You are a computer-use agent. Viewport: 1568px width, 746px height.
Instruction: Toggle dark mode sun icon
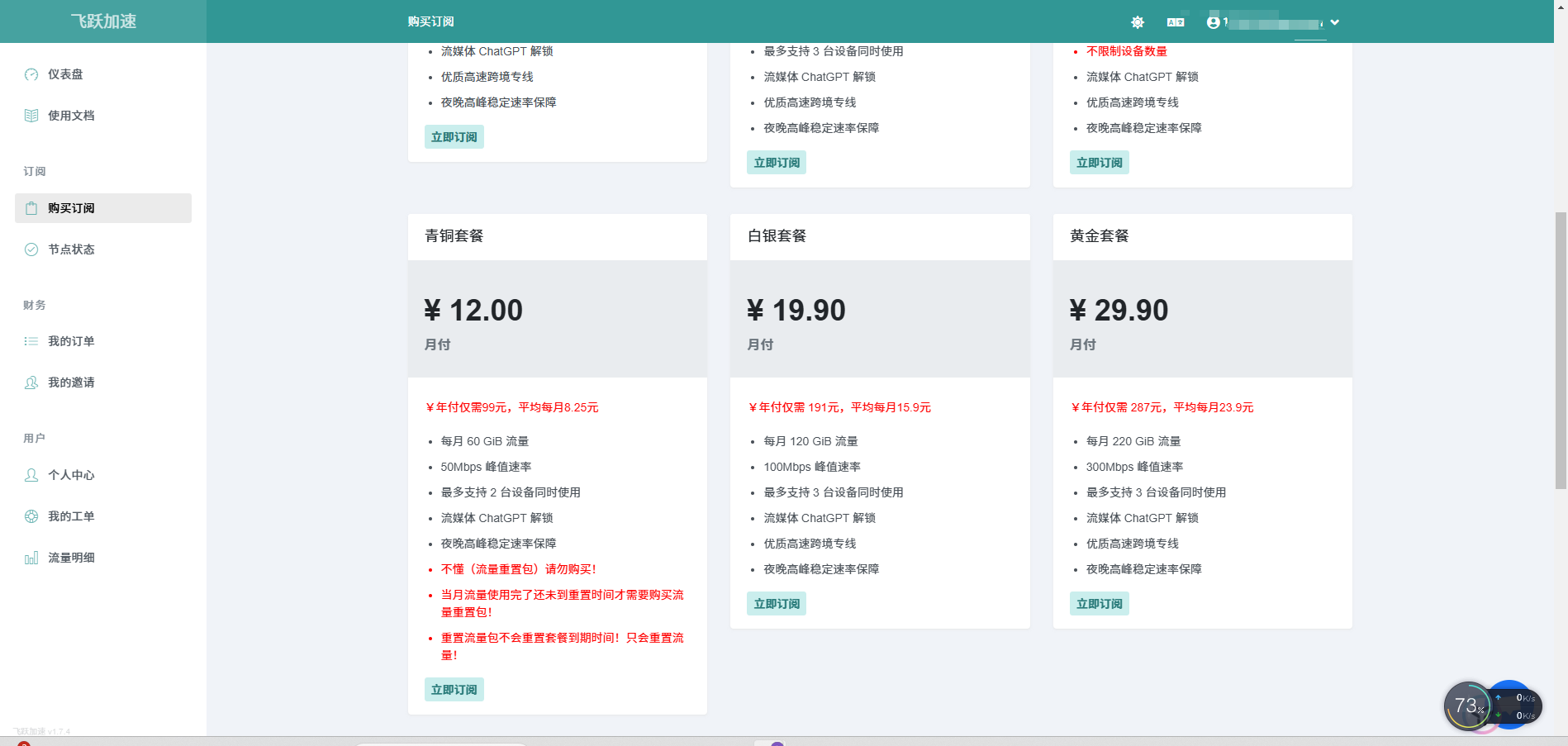[x=1138, y=22]
